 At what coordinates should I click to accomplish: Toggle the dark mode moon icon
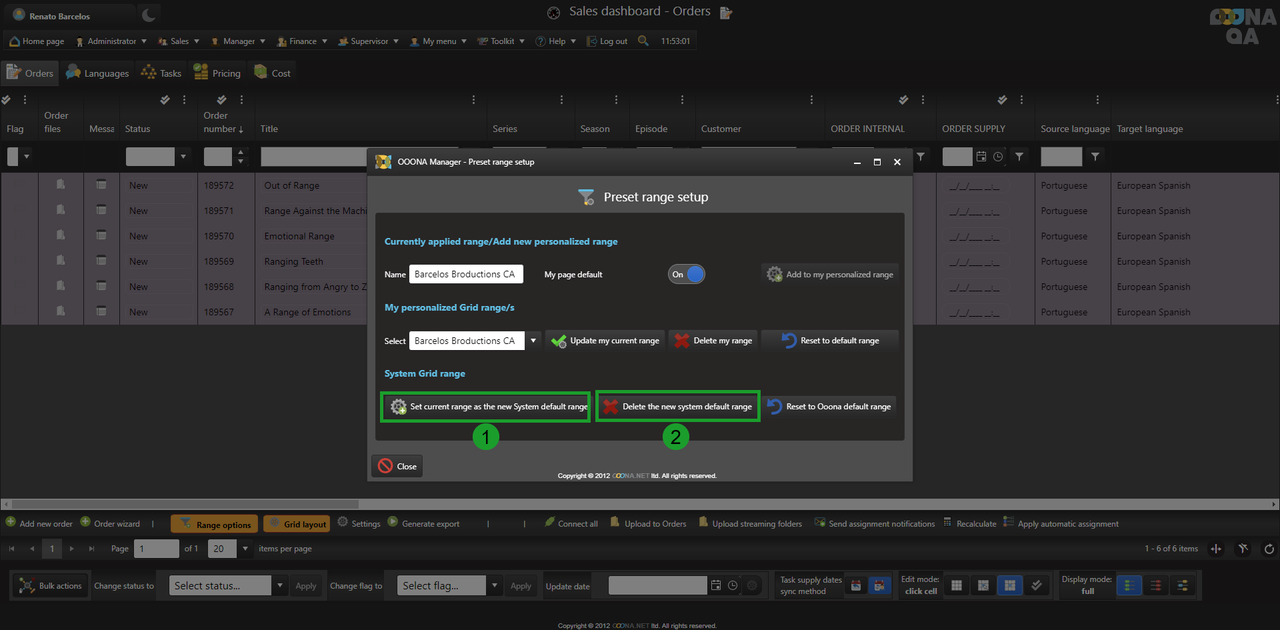point(148,15)
